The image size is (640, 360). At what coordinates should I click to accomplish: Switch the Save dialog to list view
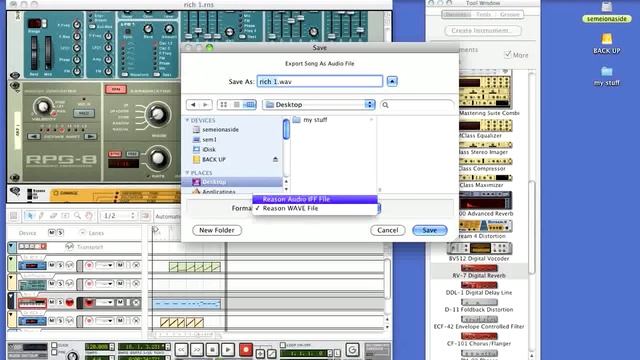coord(236,105)
